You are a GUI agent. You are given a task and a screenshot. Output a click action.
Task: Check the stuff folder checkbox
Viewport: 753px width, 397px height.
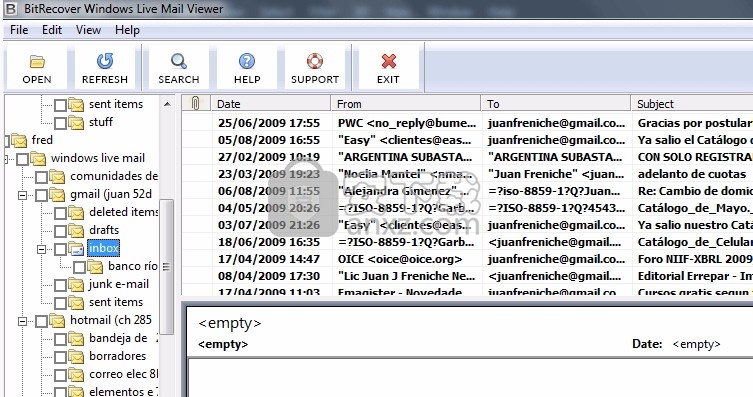pyautogui.click(x=61, y=123)
